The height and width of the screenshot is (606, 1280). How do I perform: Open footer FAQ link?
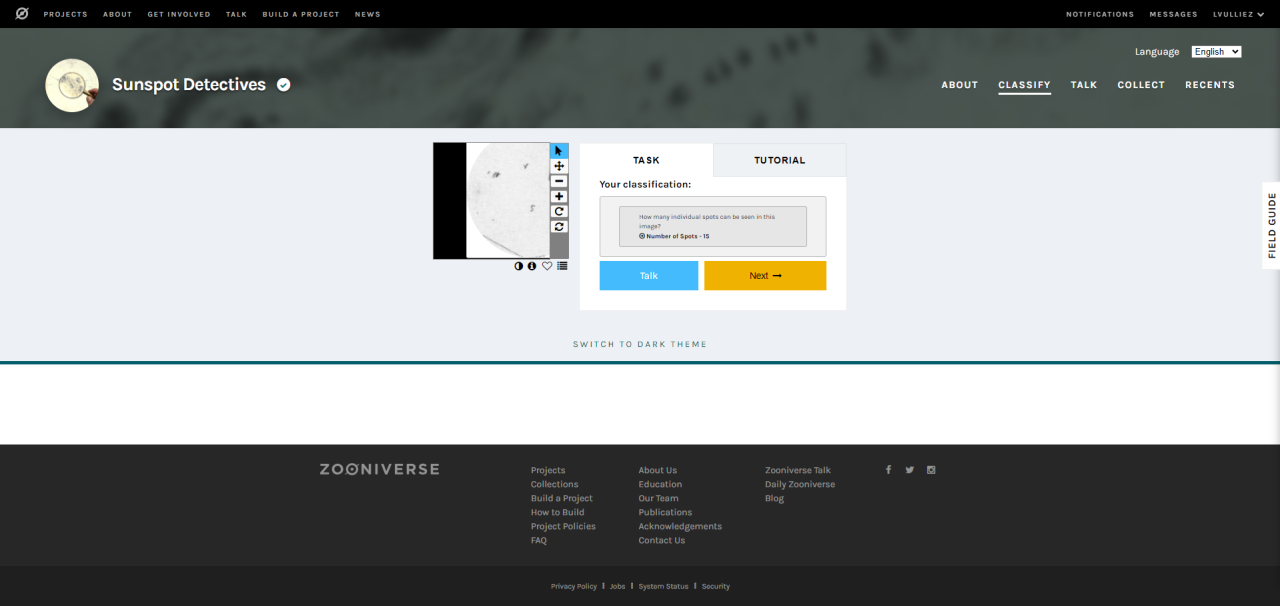coord(539,540)
